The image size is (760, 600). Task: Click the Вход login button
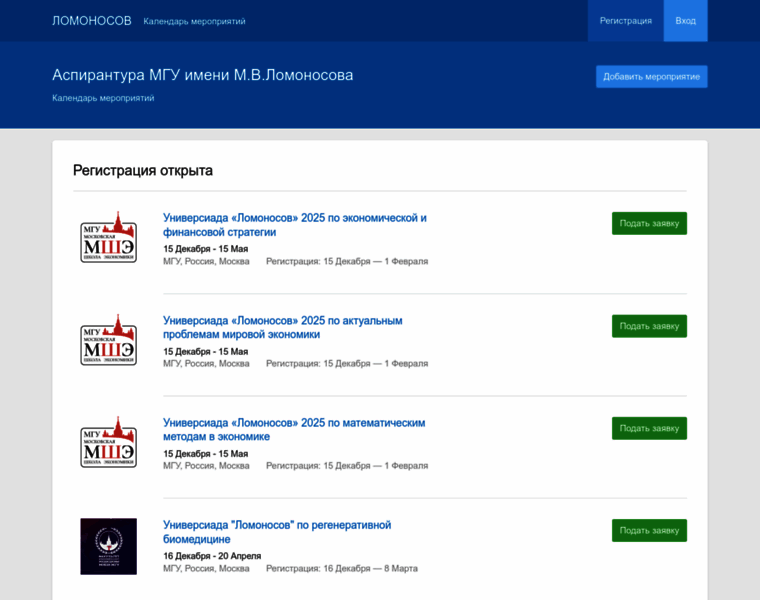tap(685, 21)
